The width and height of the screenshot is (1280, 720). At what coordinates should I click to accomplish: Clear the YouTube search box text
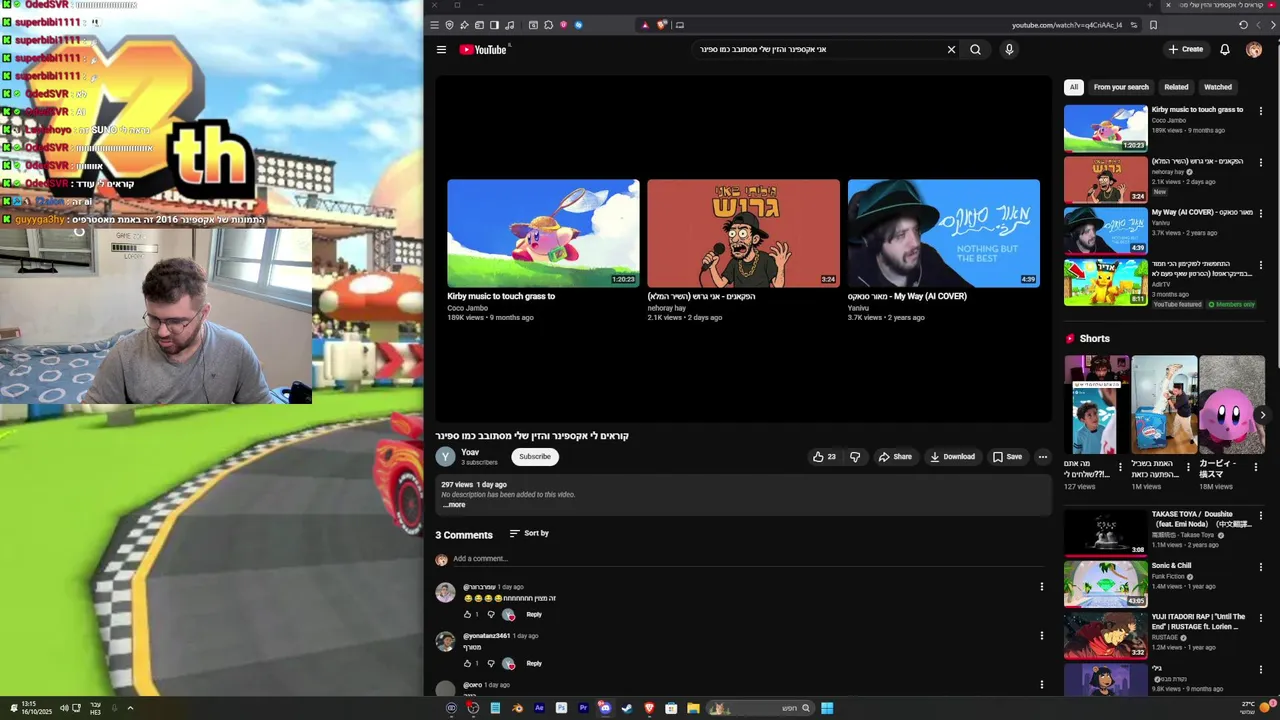point(951,49)
